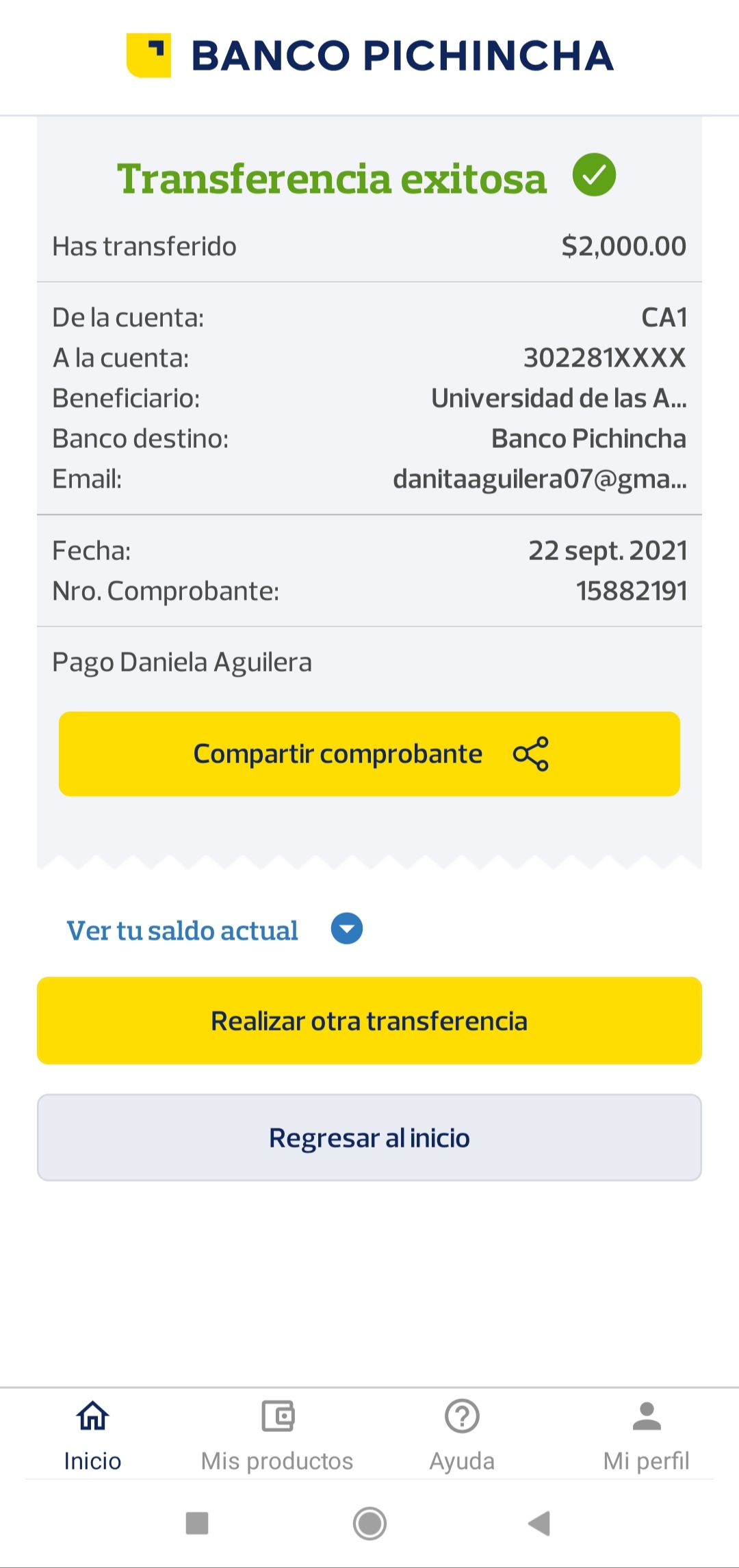Image resolution: width=739 pixels, height=1568 pixels.
Task: Tap the Banco Pichincha yellow logo icon
Action: pos(148,55)
